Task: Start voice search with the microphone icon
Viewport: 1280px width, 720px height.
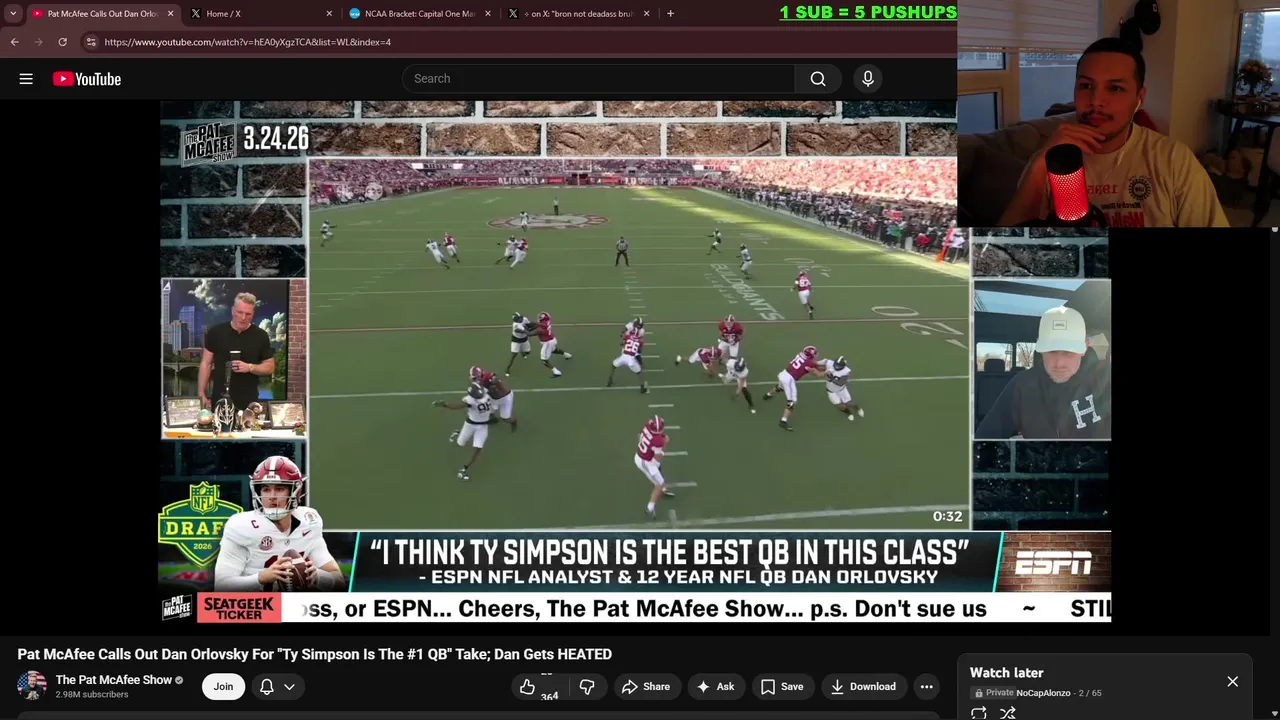Action: pyautogui.click(x=868, y=79)
